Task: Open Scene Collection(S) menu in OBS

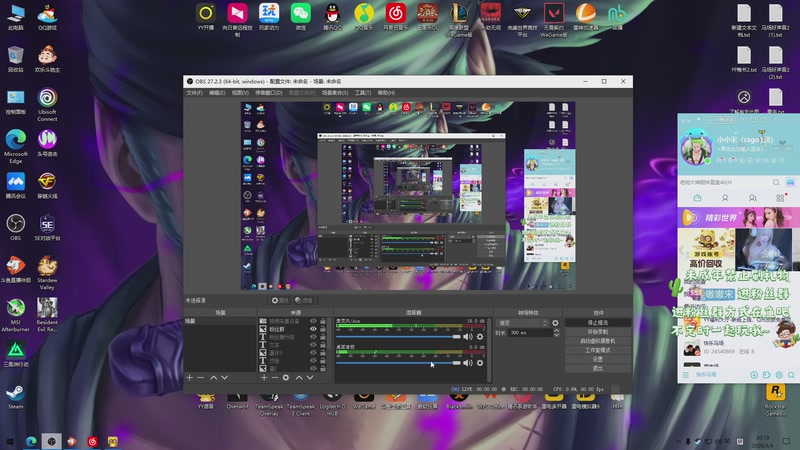Action: pyautogui.click(x=335, y=93)
